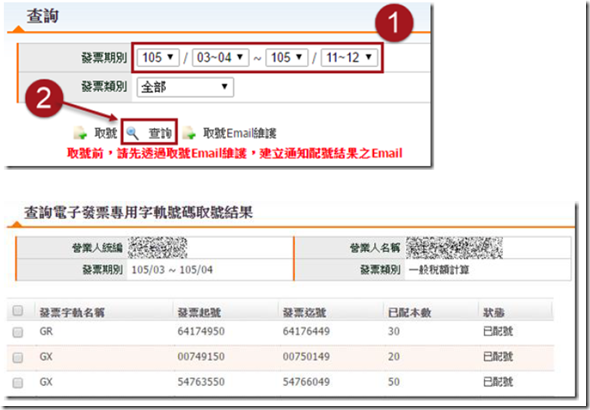Open the 03~04 period dropdown
The image size is (590, 410).
coord(220,58)
